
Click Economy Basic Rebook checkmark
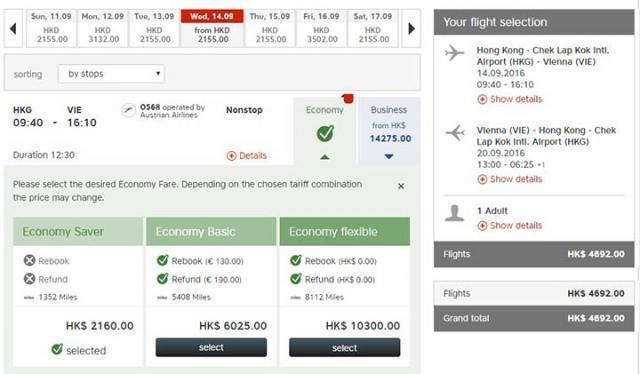[x=162, y=260]
